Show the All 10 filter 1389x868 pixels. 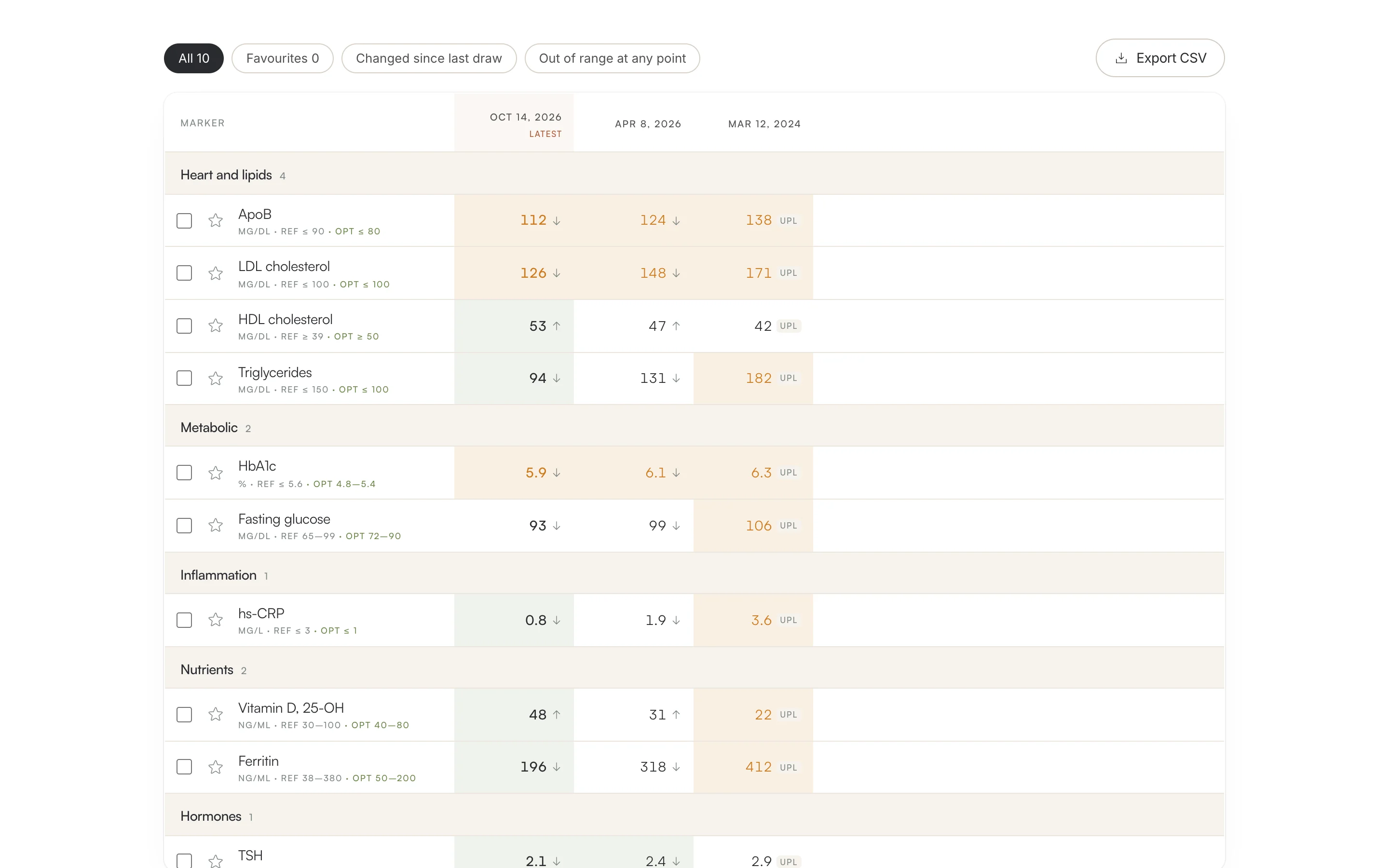pyautogui.click(x=193, y=58)
